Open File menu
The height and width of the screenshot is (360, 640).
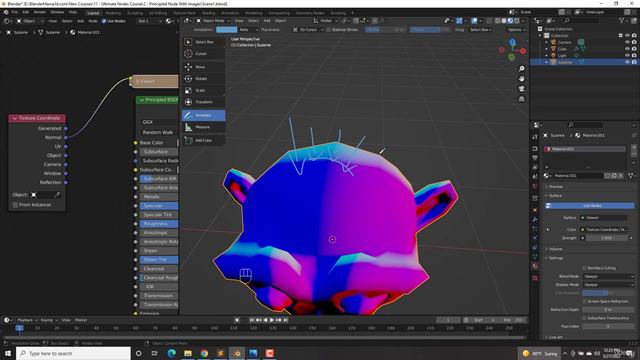click(15, 12)
